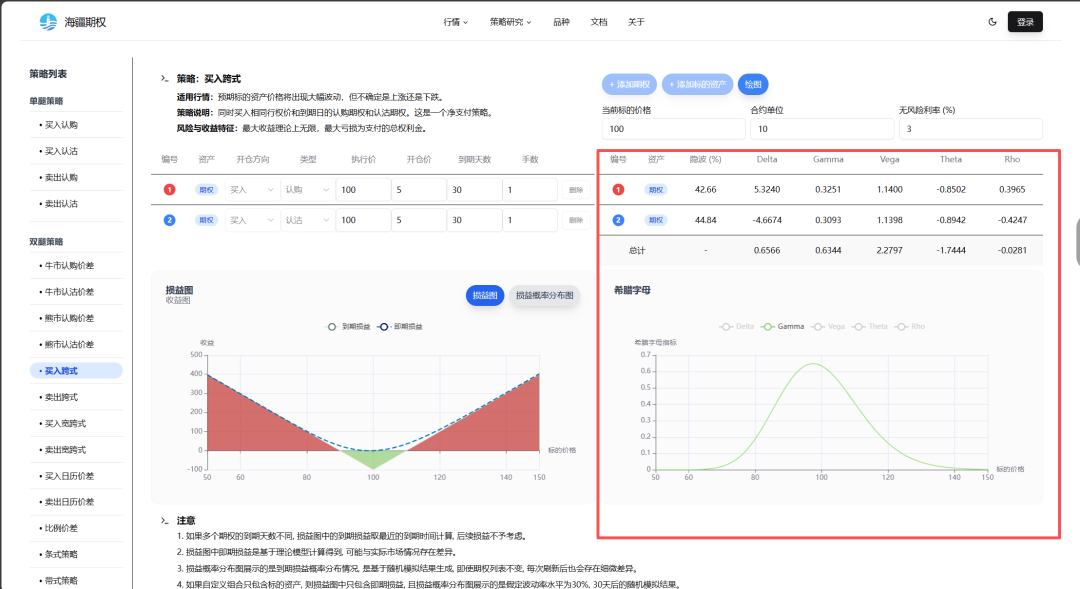Click the 期权 tag in first Greeks table row
Viewport: 1080px width, 589px height.
655,190
